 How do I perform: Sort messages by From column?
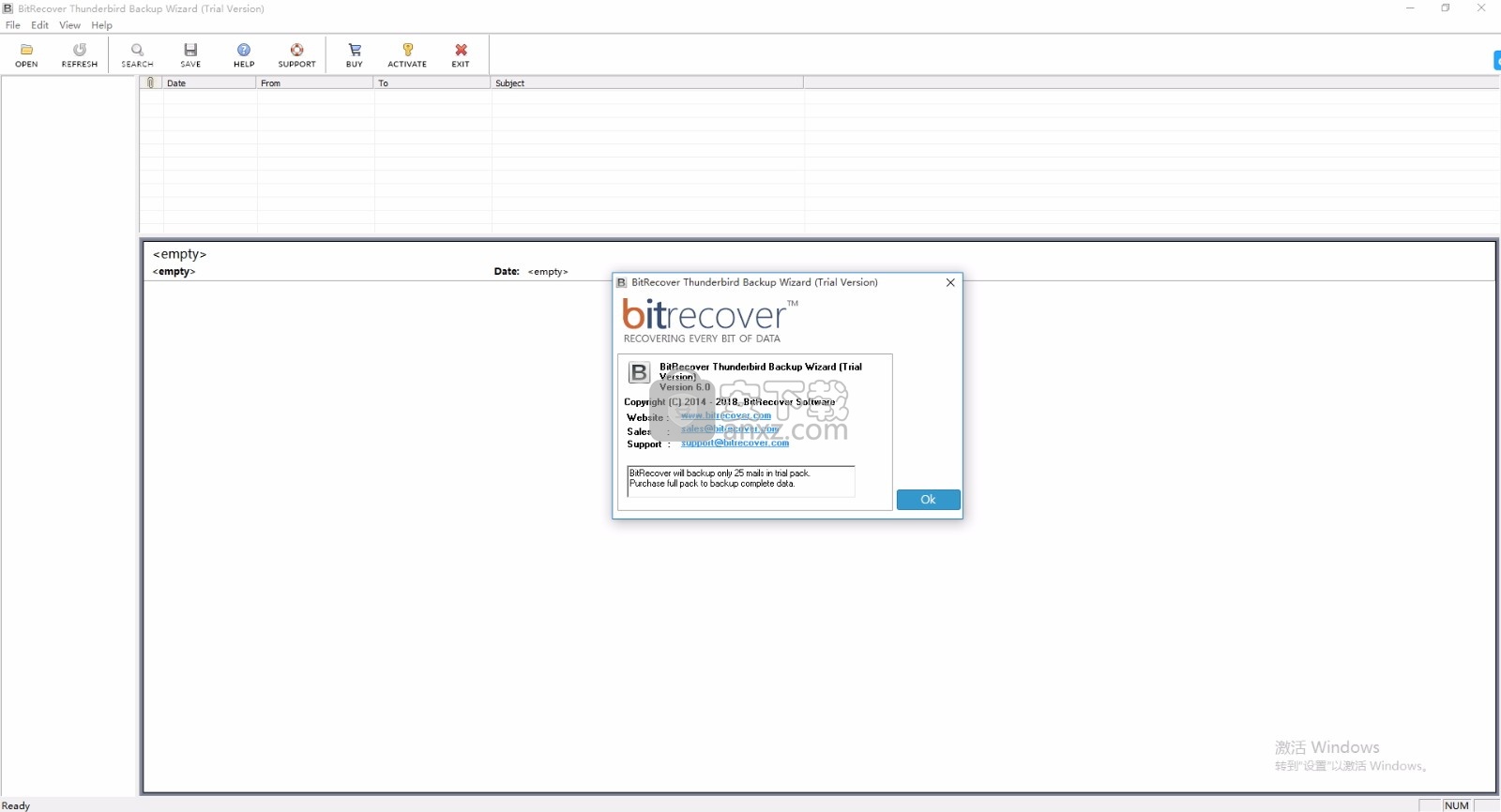point(314,83)
